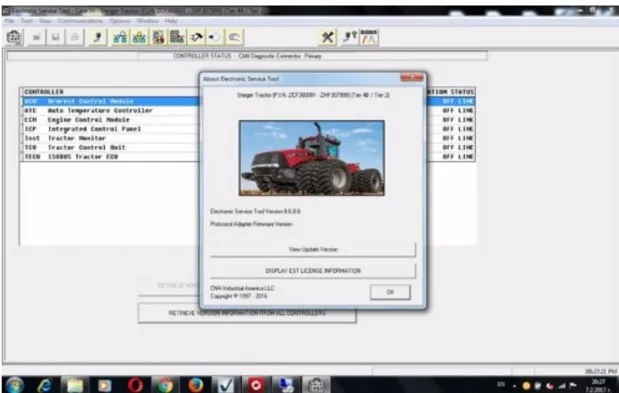The image size is (619, 393).
Task: Click the greyed open-folder toolbar icon
Action: pyautogui.click(x=36, y=37)
